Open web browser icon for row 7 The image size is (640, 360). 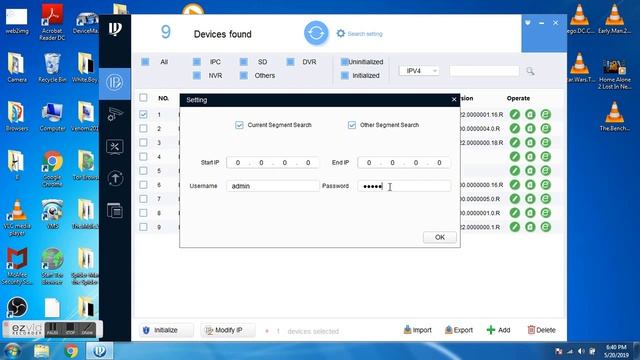[x=545, y=199]
